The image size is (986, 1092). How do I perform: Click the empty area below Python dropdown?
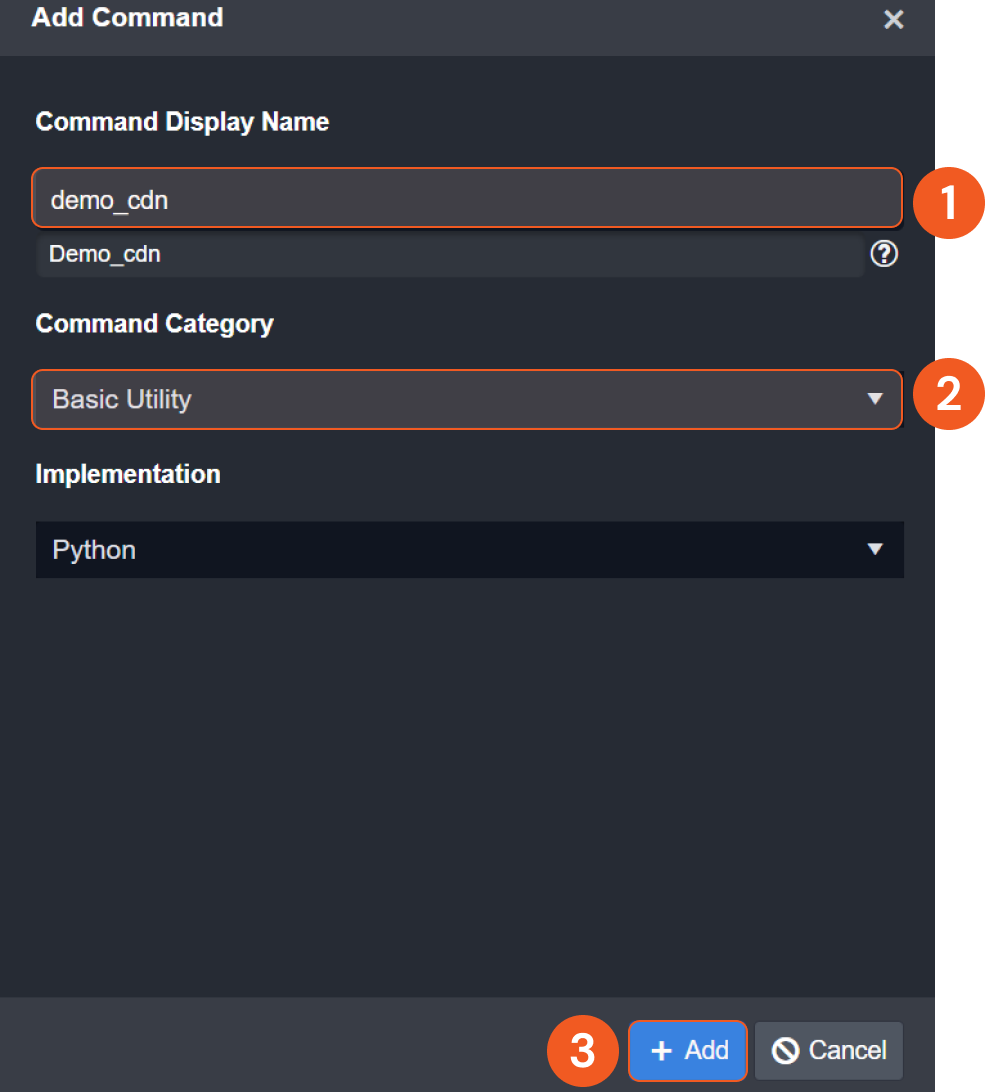[468, 780]
